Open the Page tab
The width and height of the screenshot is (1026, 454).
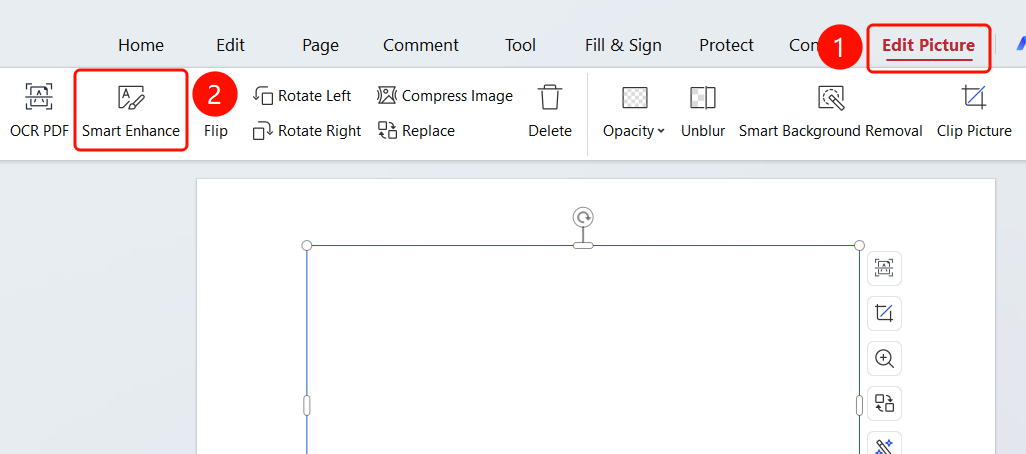coord(320,45)
